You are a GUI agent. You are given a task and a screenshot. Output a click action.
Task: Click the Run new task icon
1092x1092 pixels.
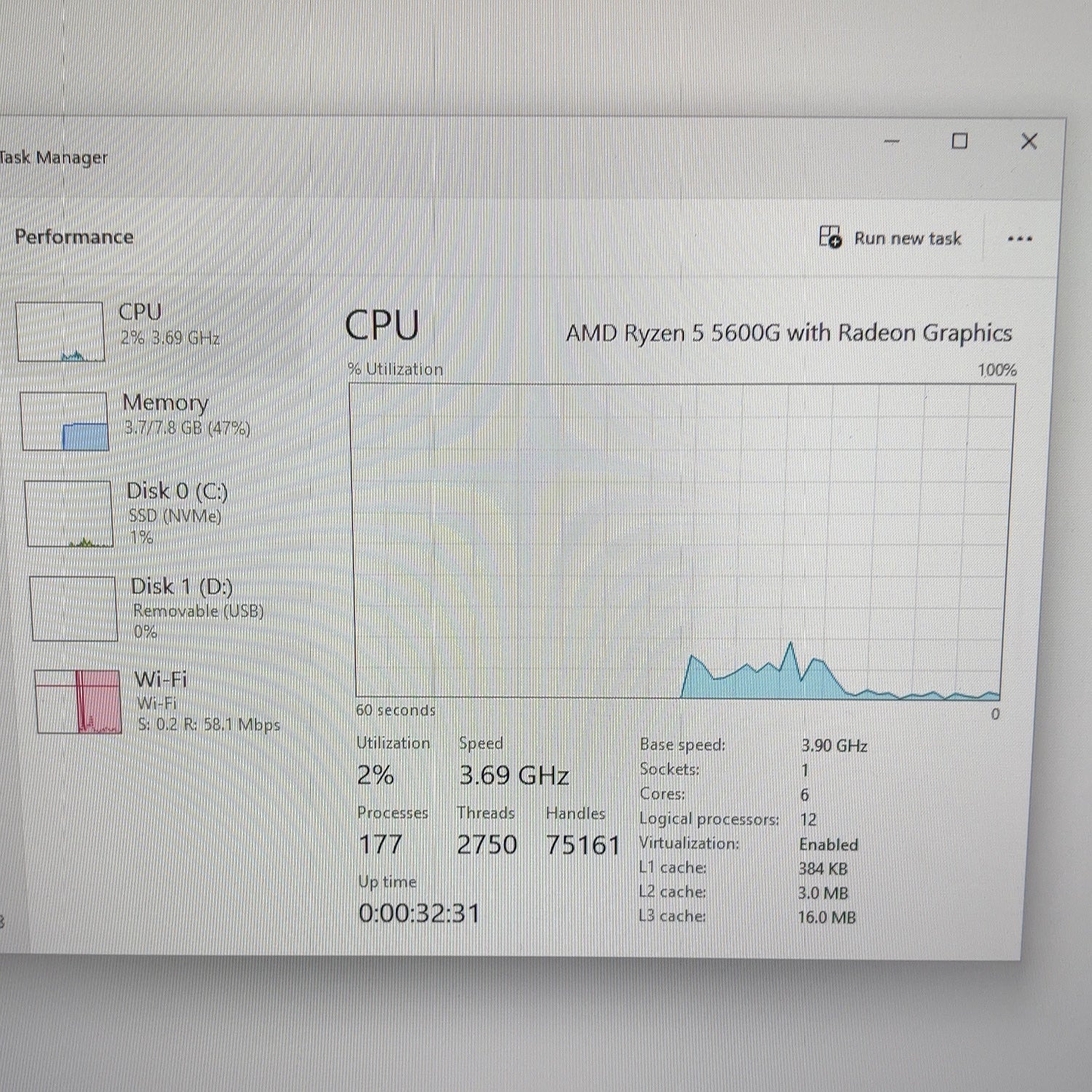click(x=830, y=237)
